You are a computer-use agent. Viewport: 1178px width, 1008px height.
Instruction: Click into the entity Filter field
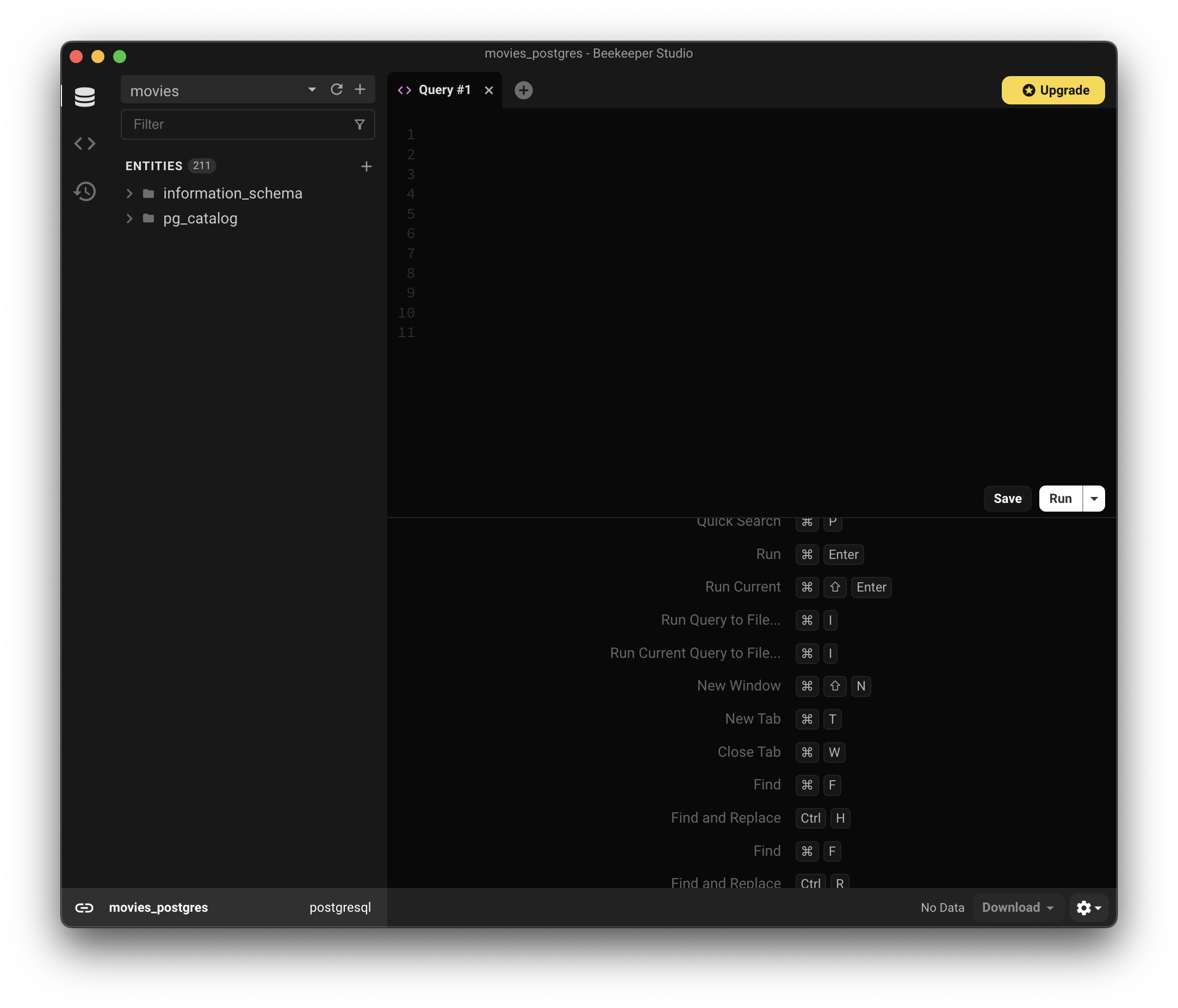(239, 125)
